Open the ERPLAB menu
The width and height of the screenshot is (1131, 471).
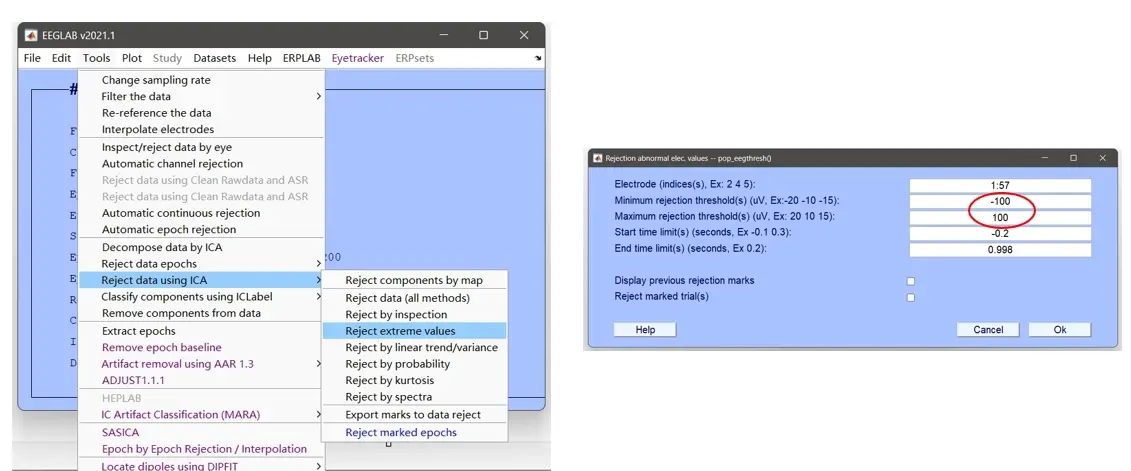point(302,58)
